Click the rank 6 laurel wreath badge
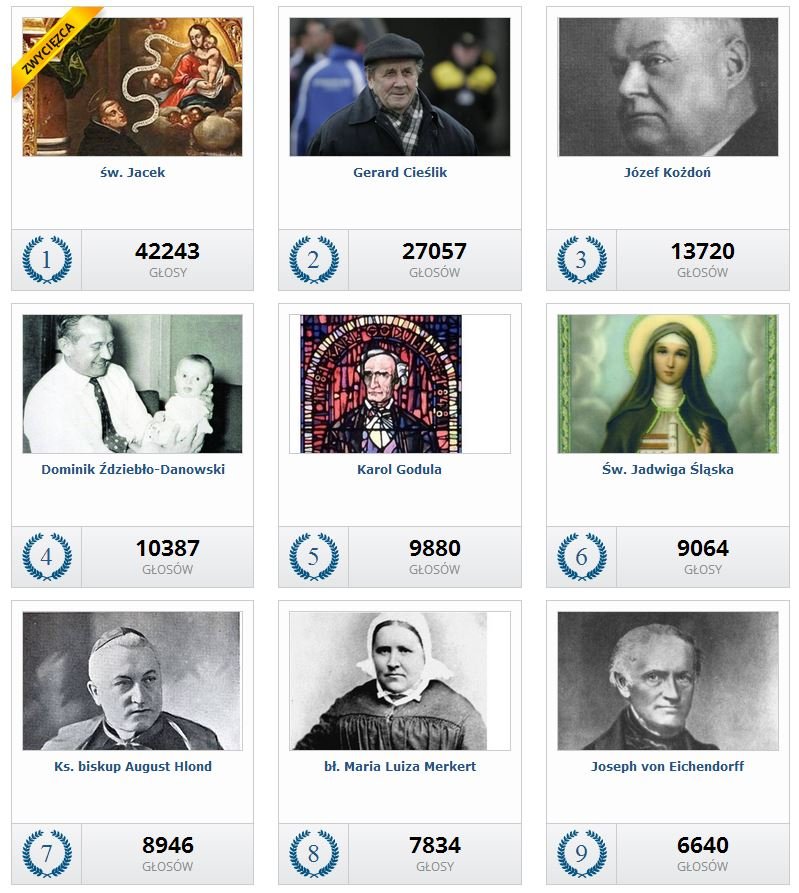The height and width of the screenshot is (893, 799). pyautogui.click(x=581, y=556)
